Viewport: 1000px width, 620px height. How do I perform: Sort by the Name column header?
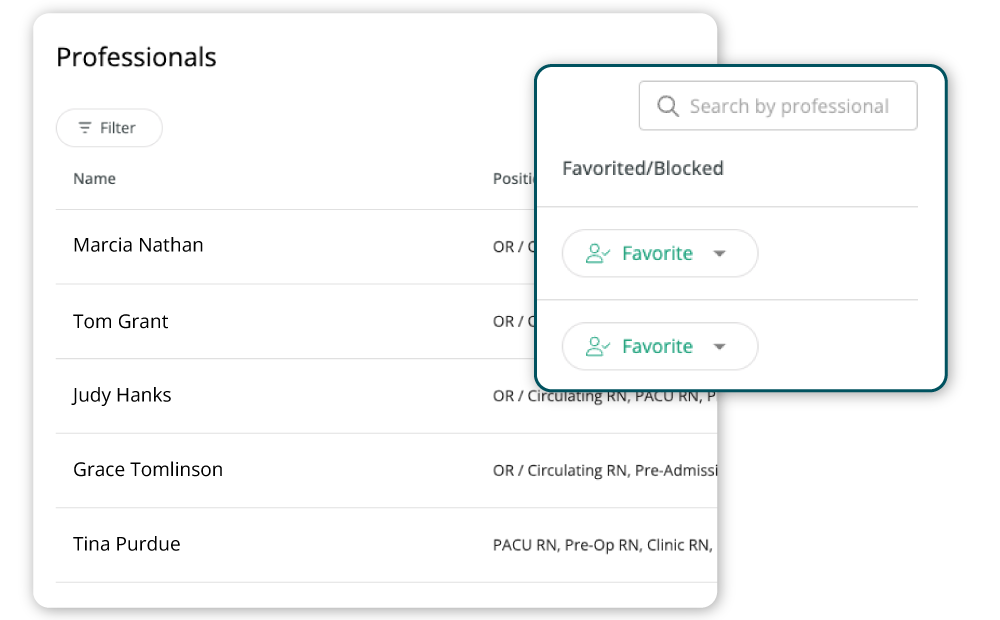[94, 179]
